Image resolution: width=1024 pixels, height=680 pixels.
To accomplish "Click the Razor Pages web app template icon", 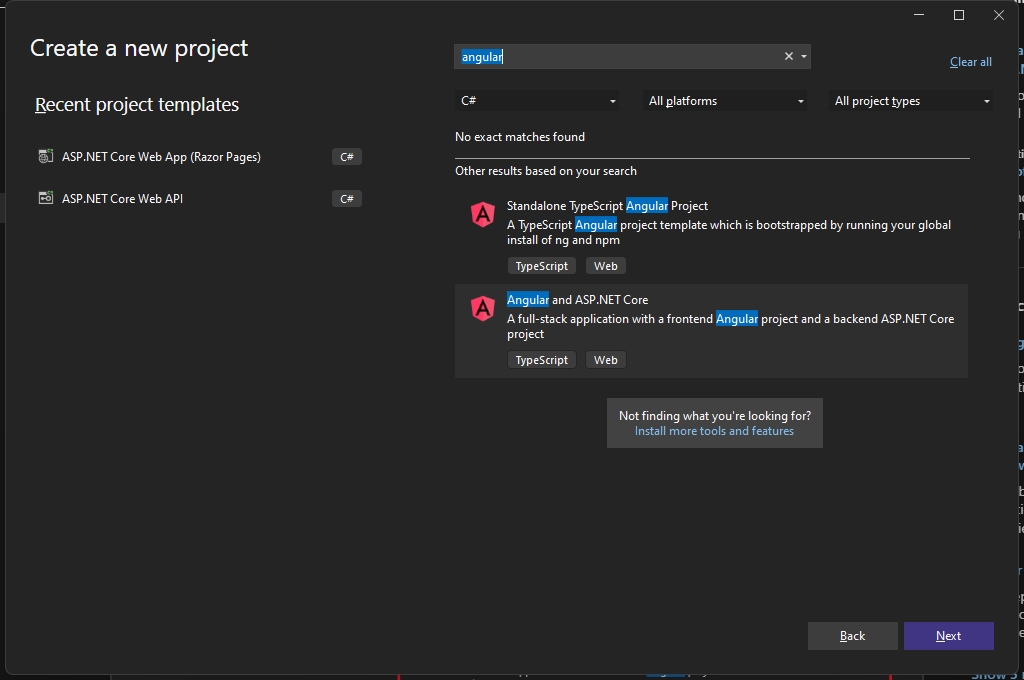I will (x=45, y=157).
